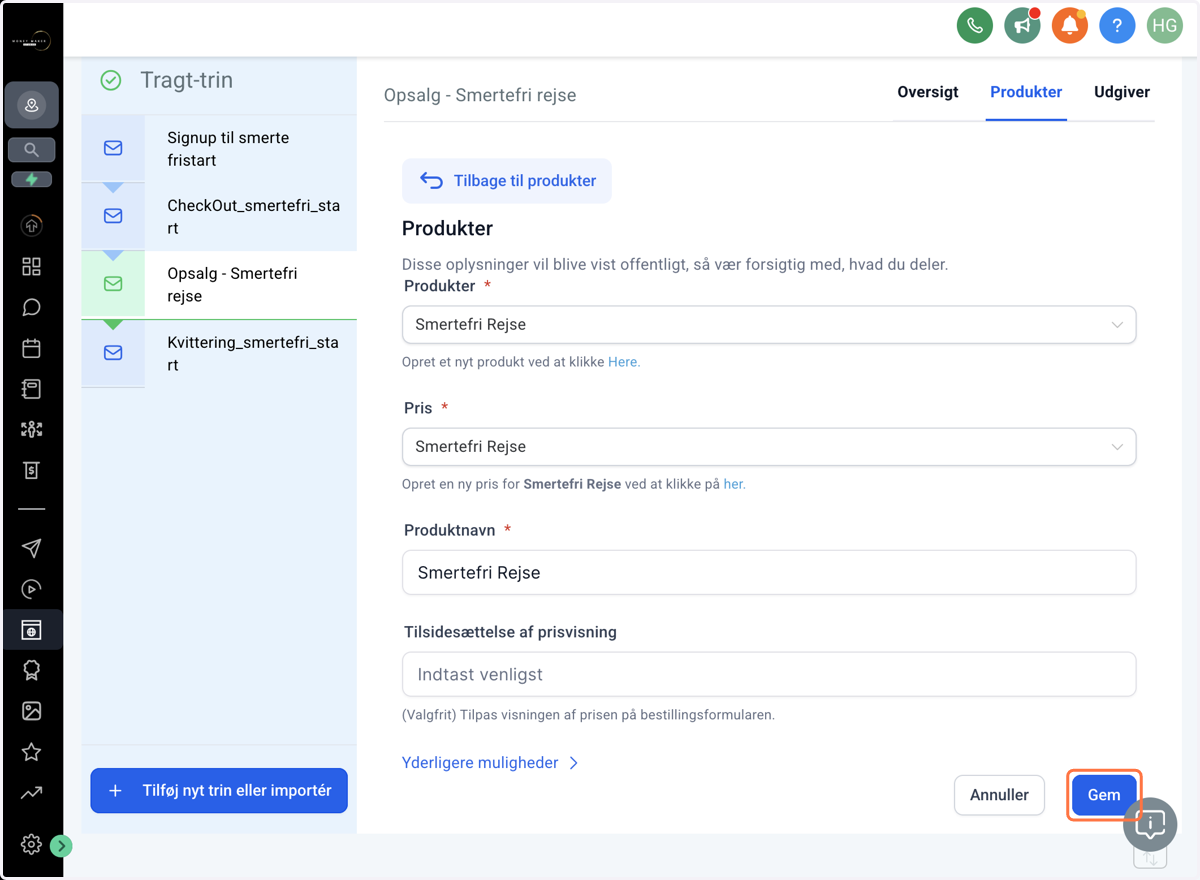Screen dimensions: 1200x880
Task: Open the conversations chat bubble icon
Action: (x=31, y=307)
